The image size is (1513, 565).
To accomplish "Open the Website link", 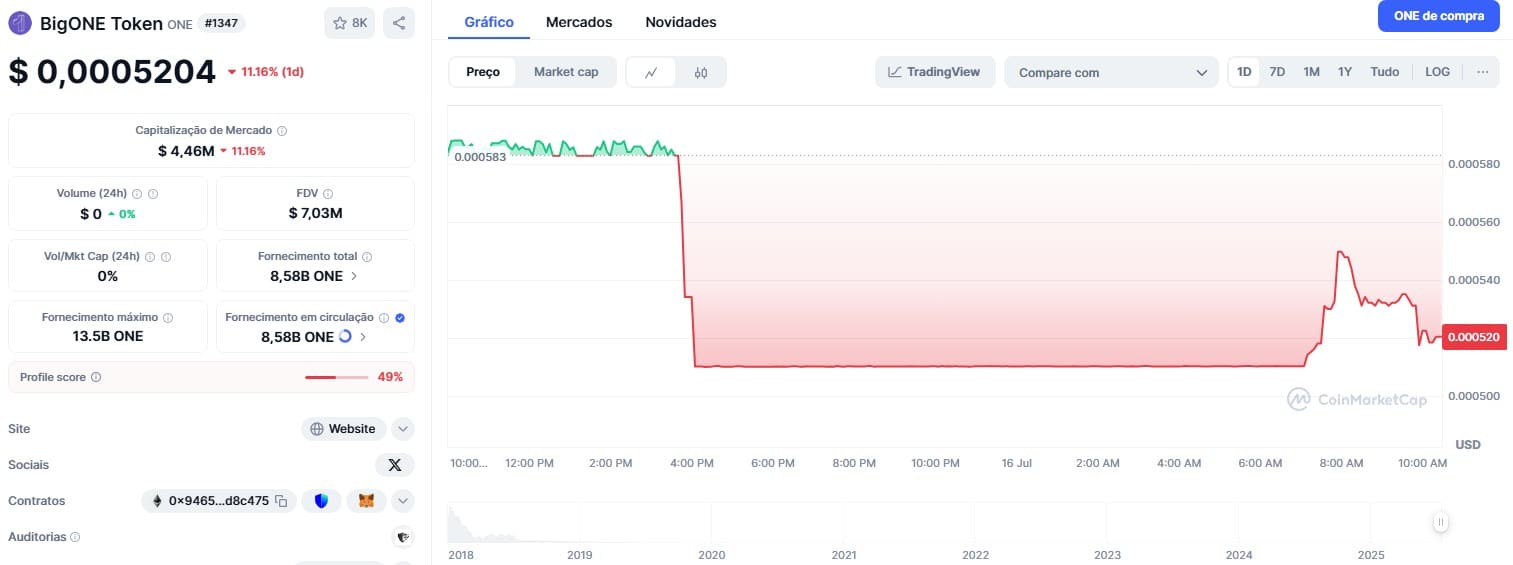I will tap(344, 429).
